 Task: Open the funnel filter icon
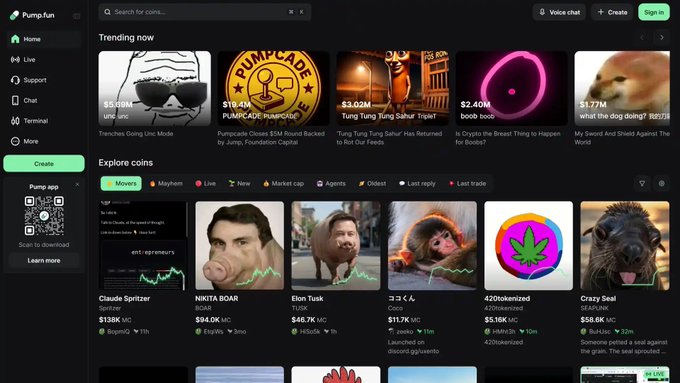[642, 183]
